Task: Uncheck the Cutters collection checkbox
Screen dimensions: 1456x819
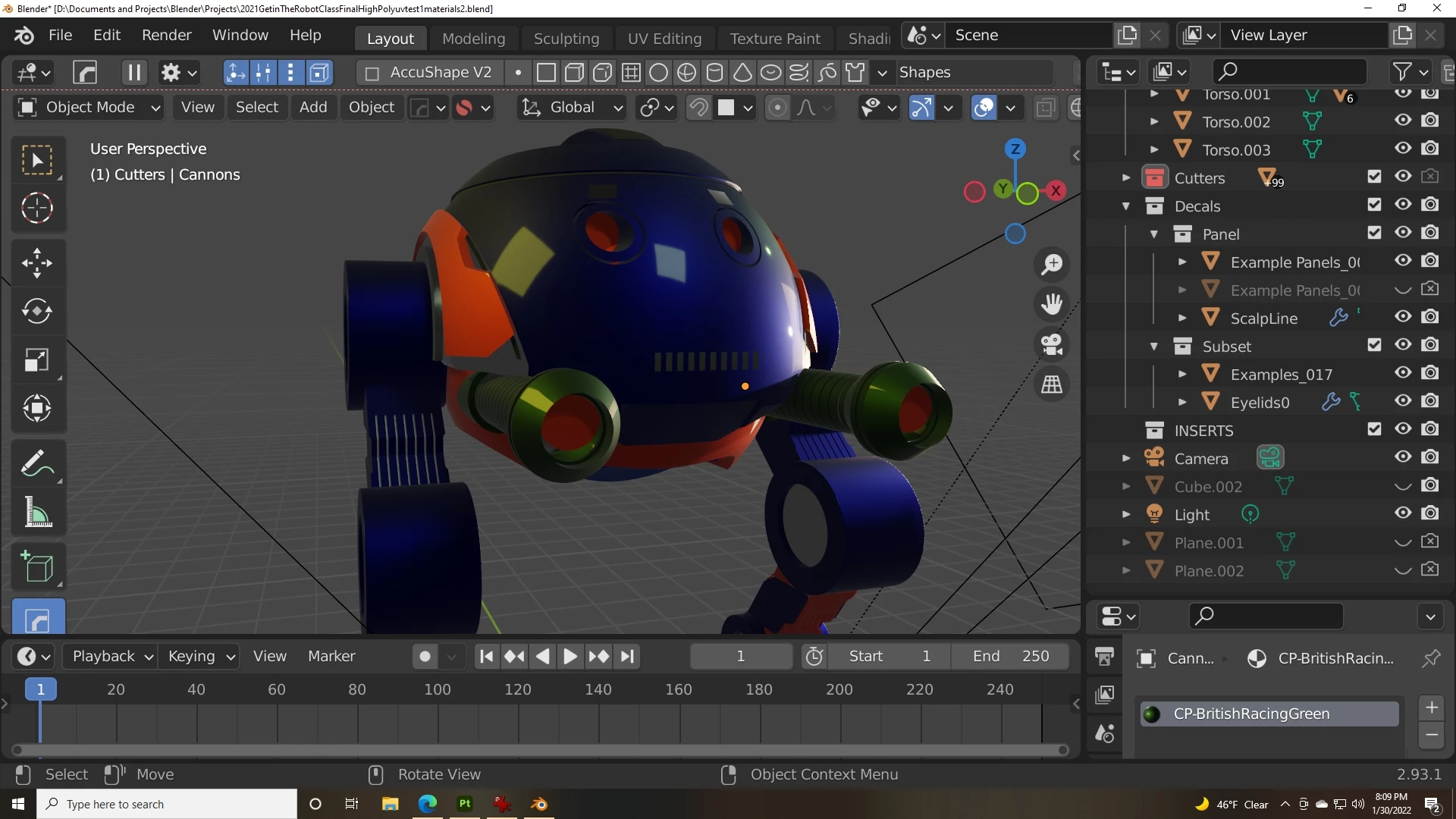Action: pyautogui.click(x=1374, y=177)
